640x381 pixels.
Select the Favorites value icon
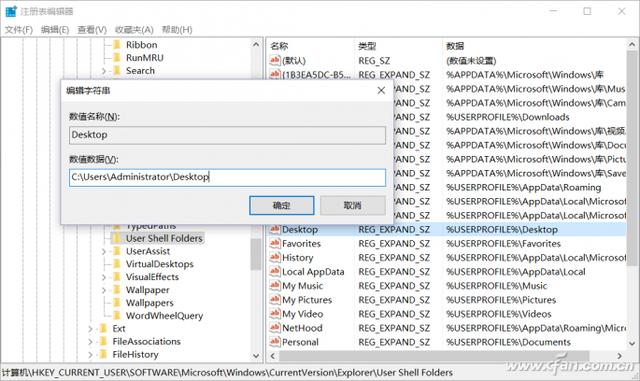tap(275, 243)
